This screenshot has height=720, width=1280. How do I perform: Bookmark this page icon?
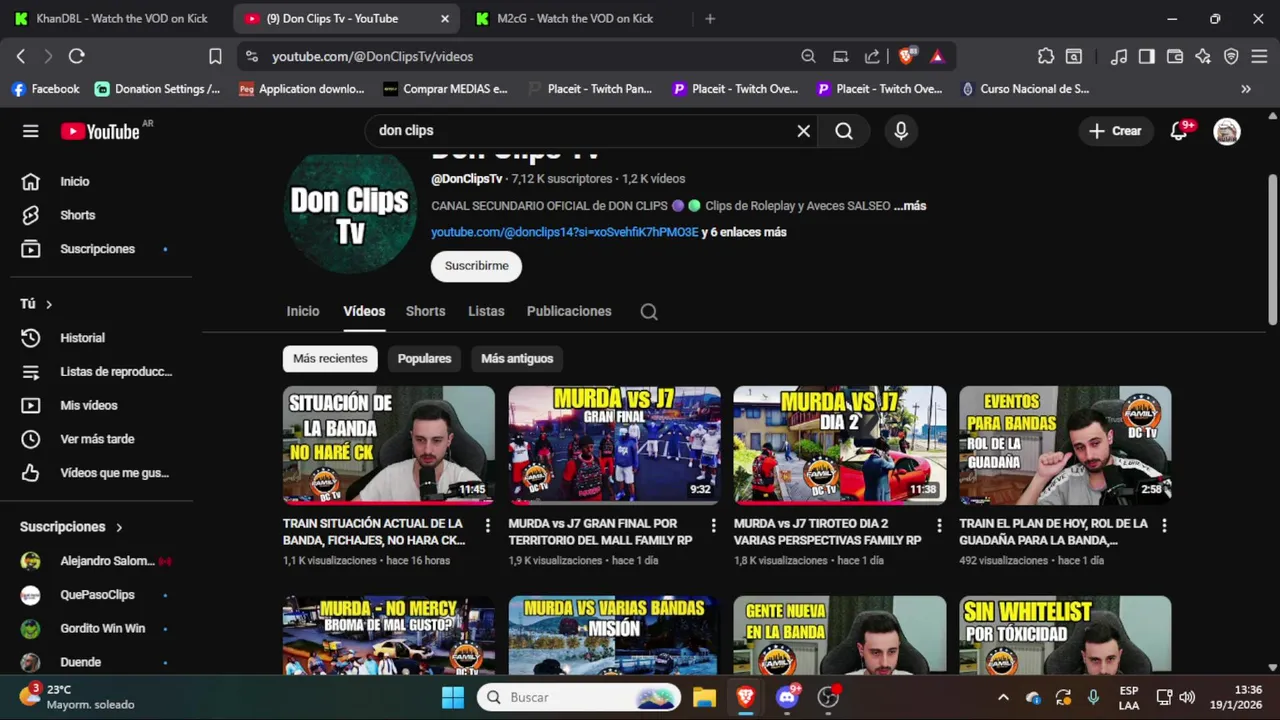point(215,57)
